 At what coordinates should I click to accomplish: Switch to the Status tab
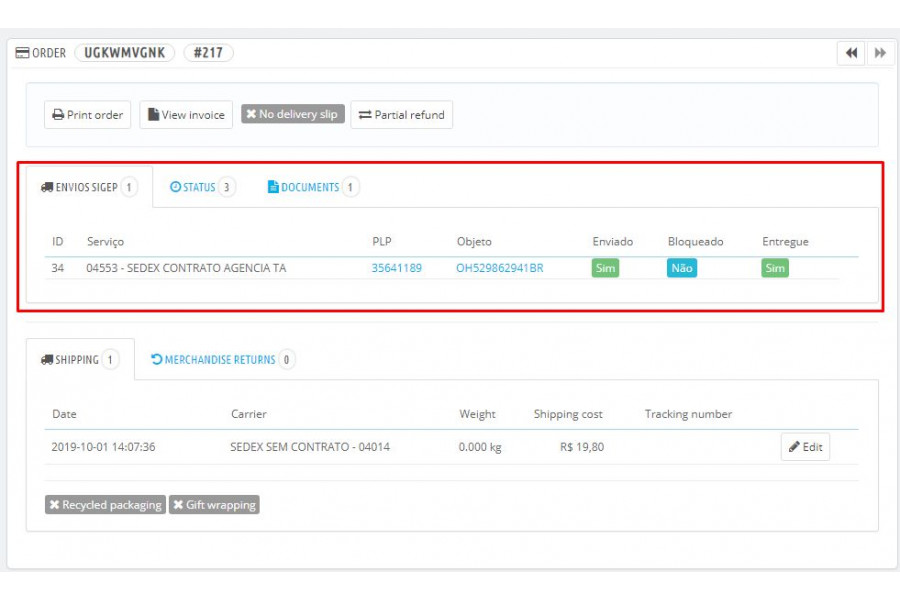pyautogui.click(x=202, y=187)
